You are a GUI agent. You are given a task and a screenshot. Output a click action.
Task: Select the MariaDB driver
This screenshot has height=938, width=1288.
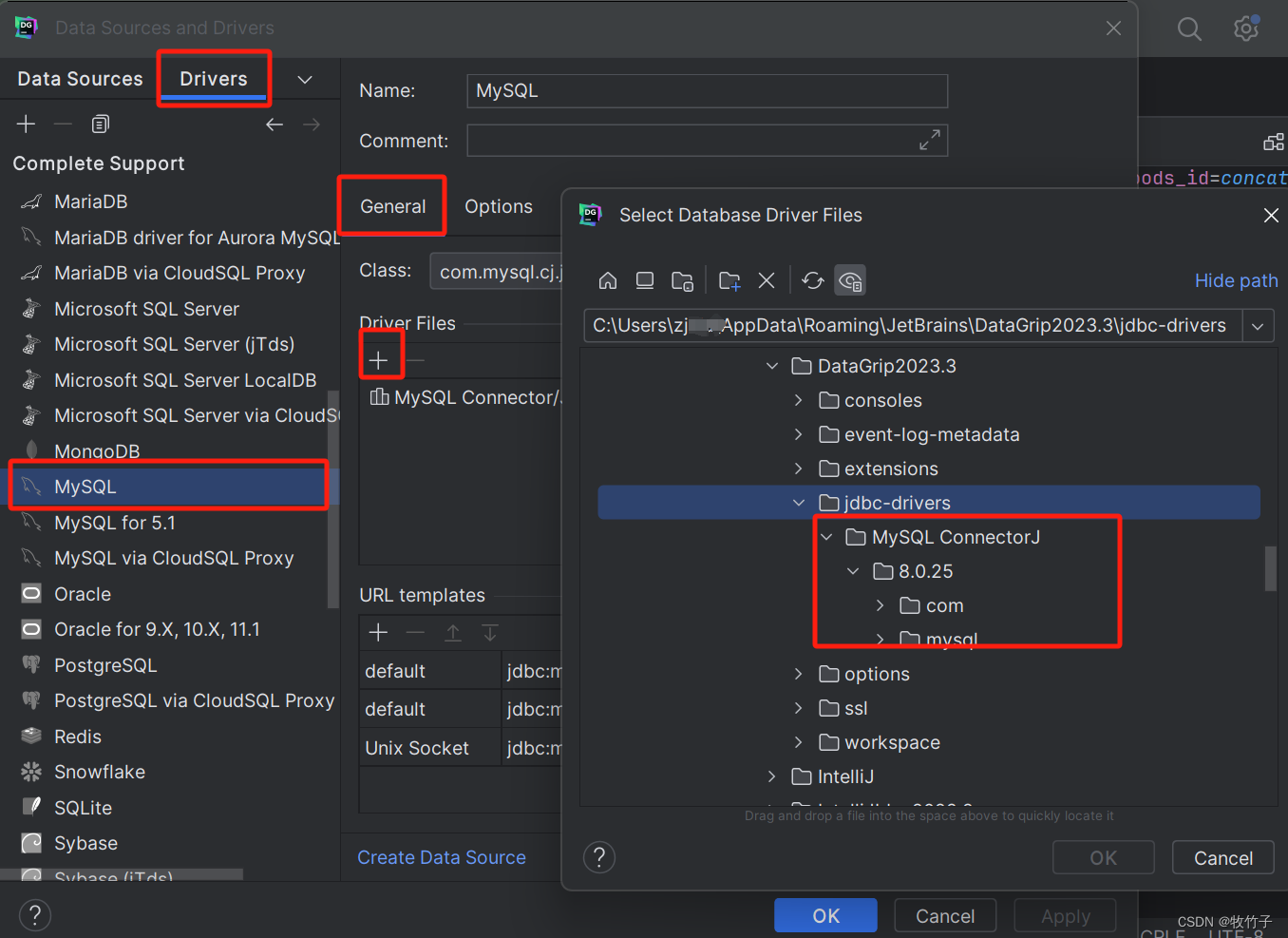(90, 201)
